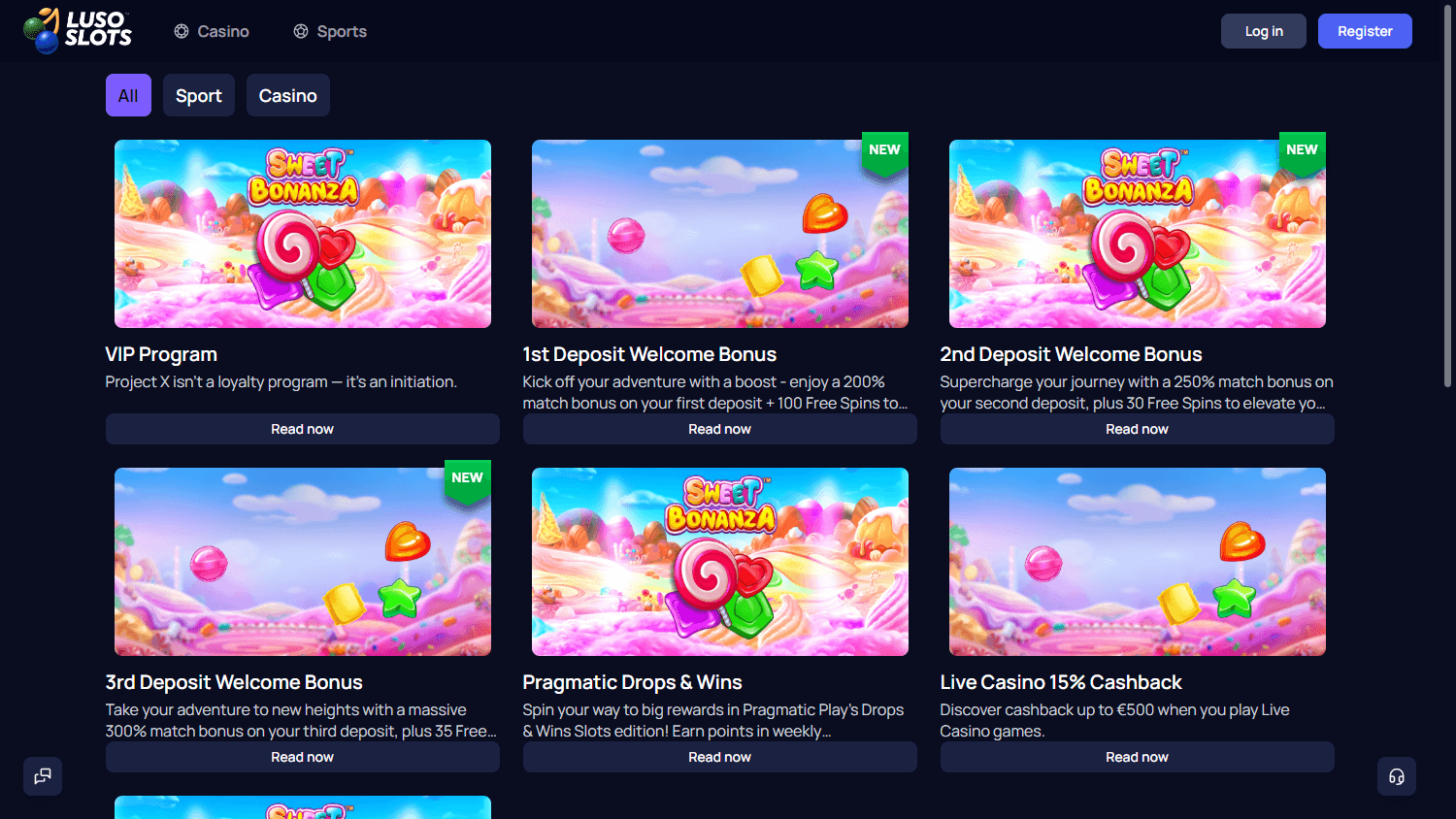Open the Pragmatic Drops & Wins banner image
Screen dimensions: 1456x819
coord(720,562)
